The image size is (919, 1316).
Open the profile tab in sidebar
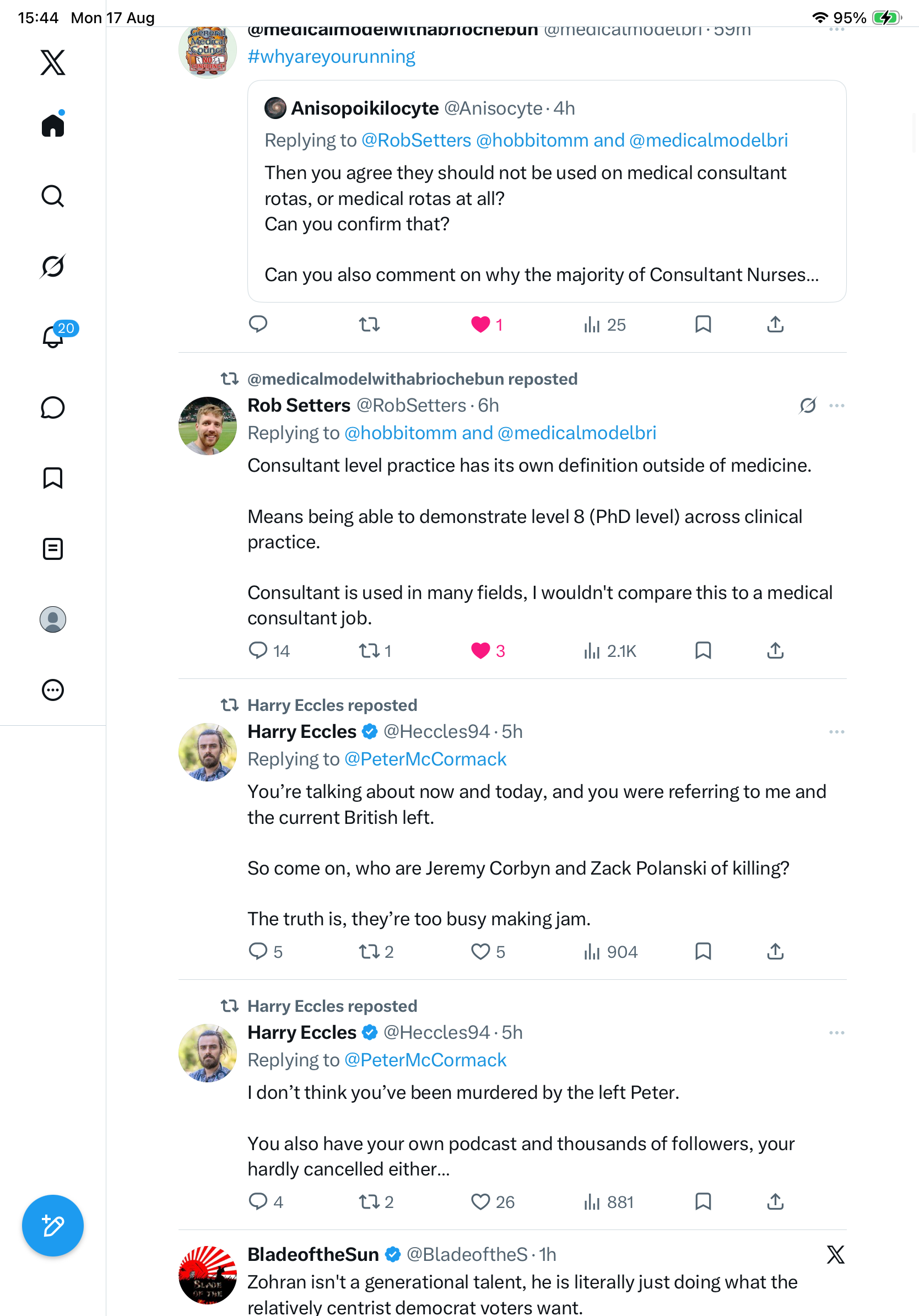(53, 619)
